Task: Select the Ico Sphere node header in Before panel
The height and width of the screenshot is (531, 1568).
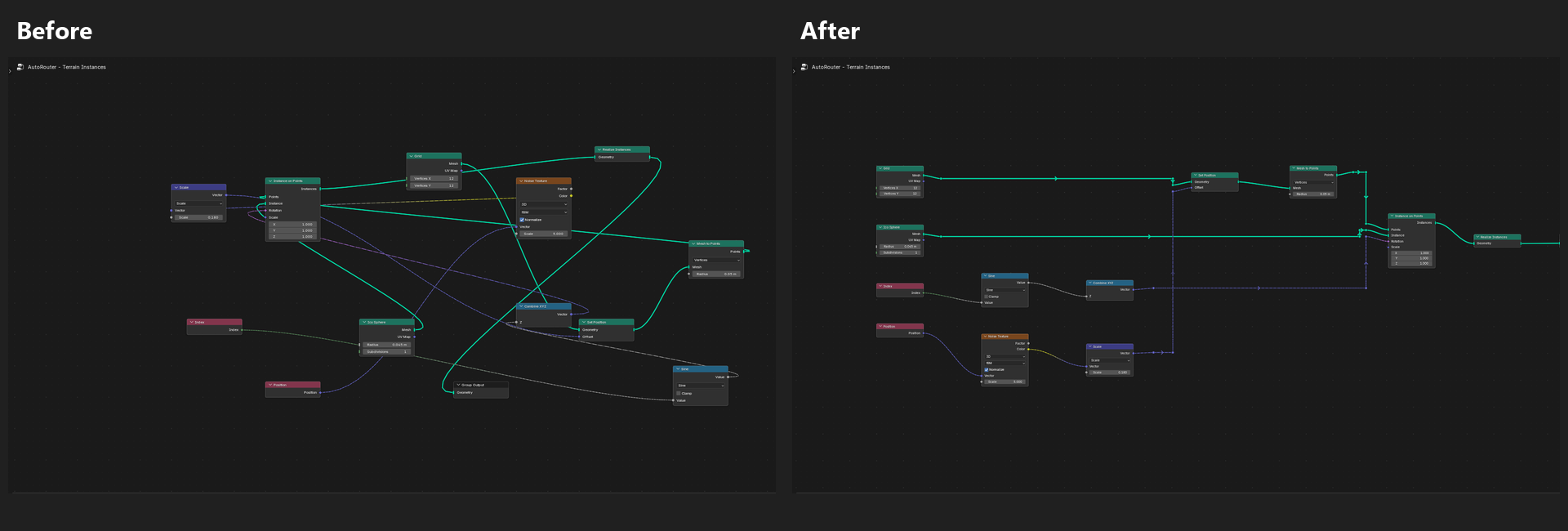Action: pyautogui.click(x=387, y=322)
